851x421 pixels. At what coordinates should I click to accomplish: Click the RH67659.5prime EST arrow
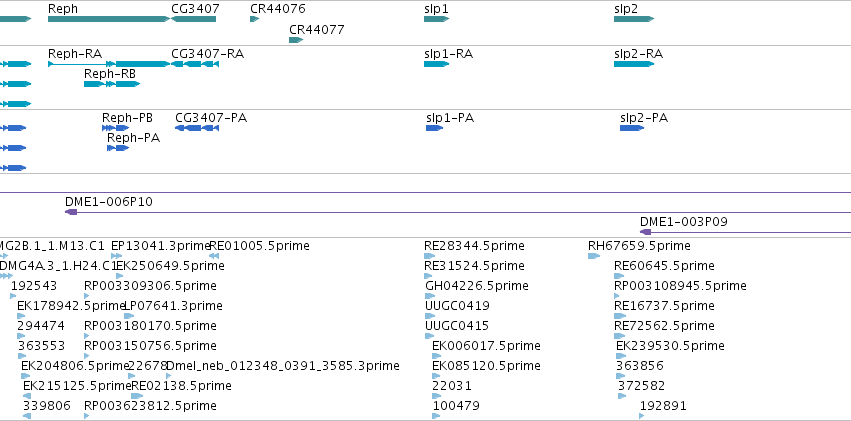(594, 256)
